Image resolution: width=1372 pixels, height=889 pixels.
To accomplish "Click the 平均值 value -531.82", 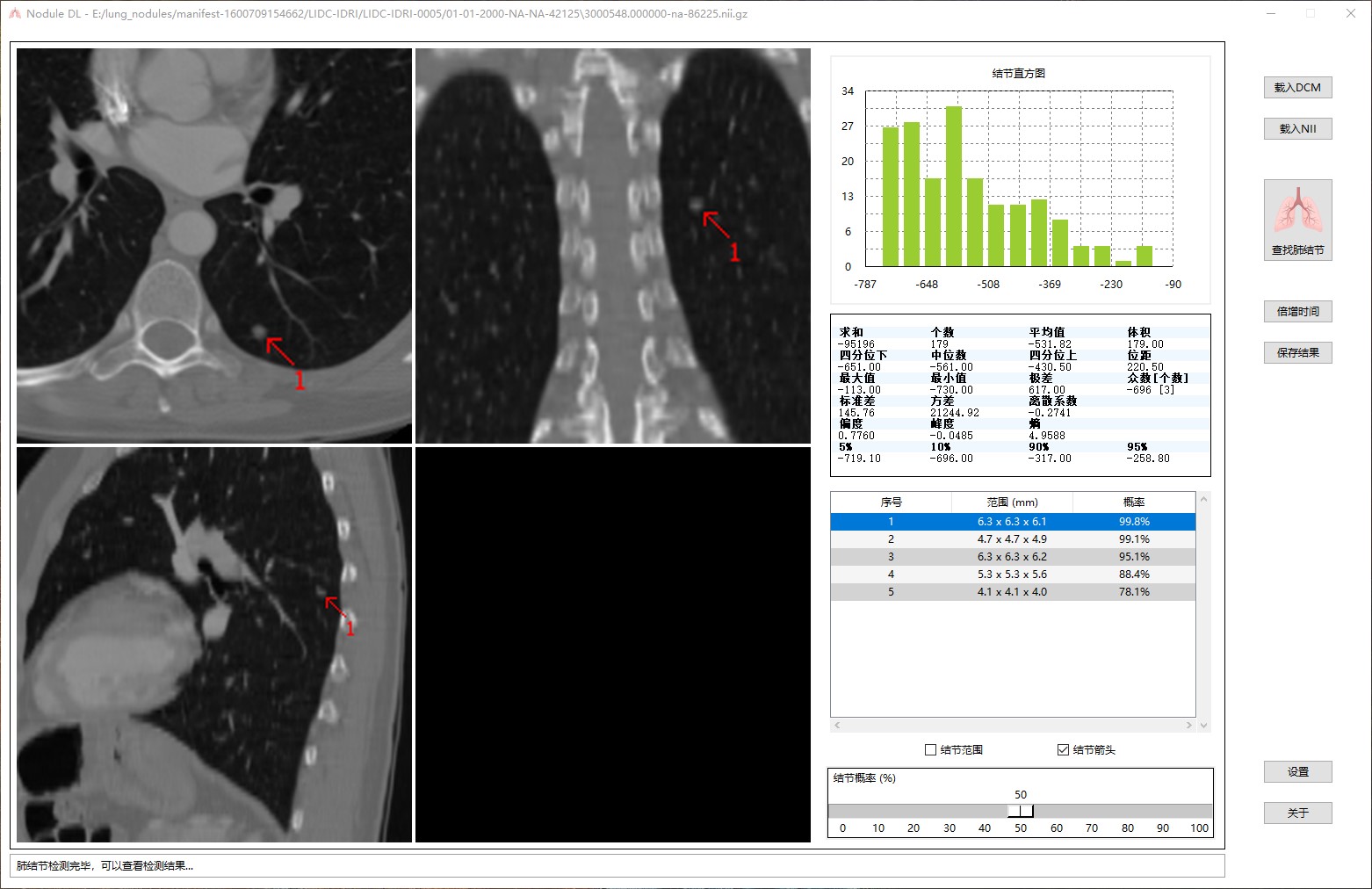I will point(1050,344).
